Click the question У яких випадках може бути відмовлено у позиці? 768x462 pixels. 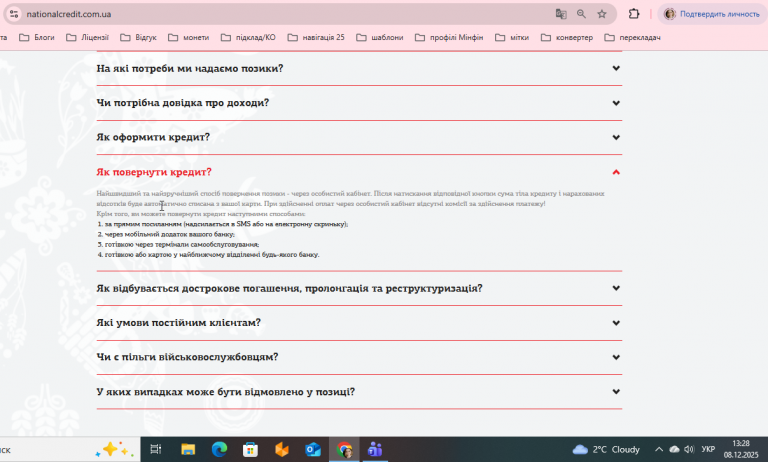coord(226,392)
